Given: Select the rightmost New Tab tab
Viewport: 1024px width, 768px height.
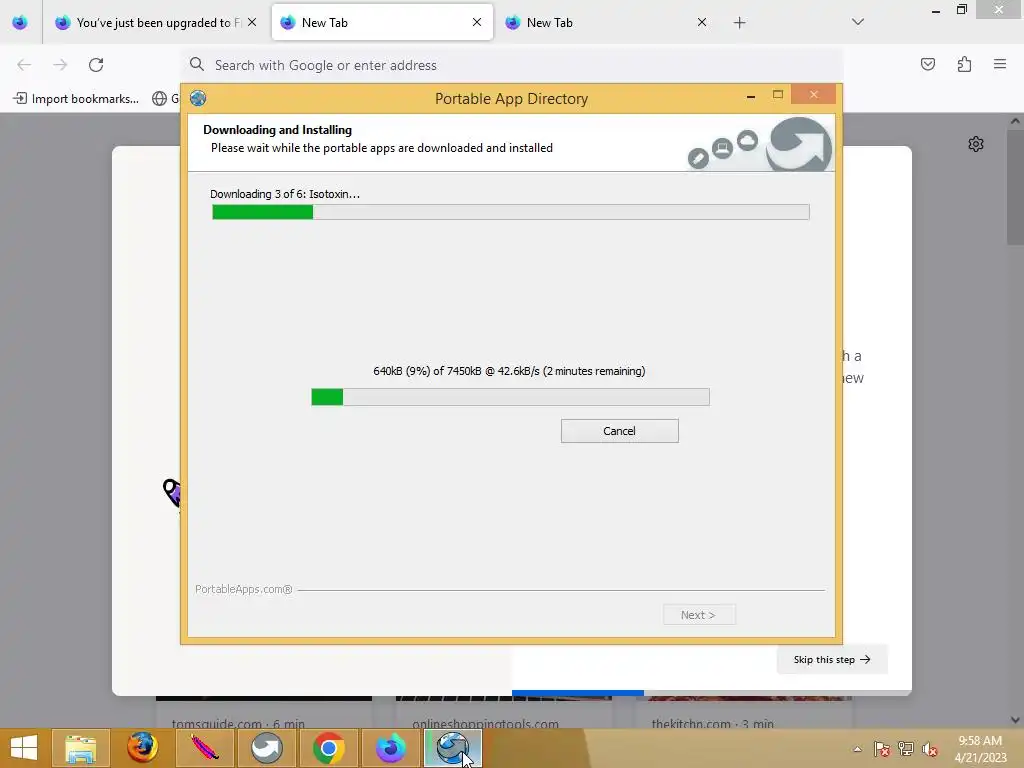Looking at the screenshot, I should (x=607, y=23).
